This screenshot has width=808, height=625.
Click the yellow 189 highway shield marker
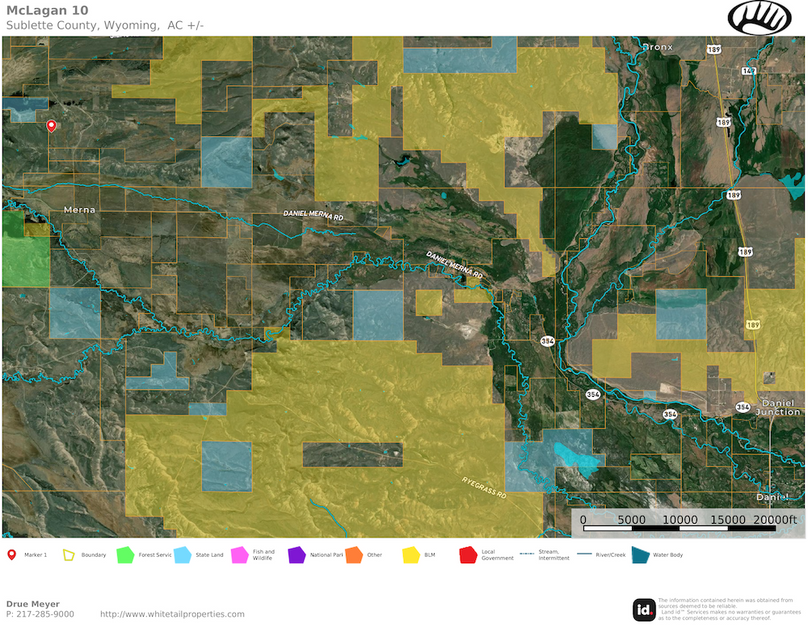click(751, 325)
